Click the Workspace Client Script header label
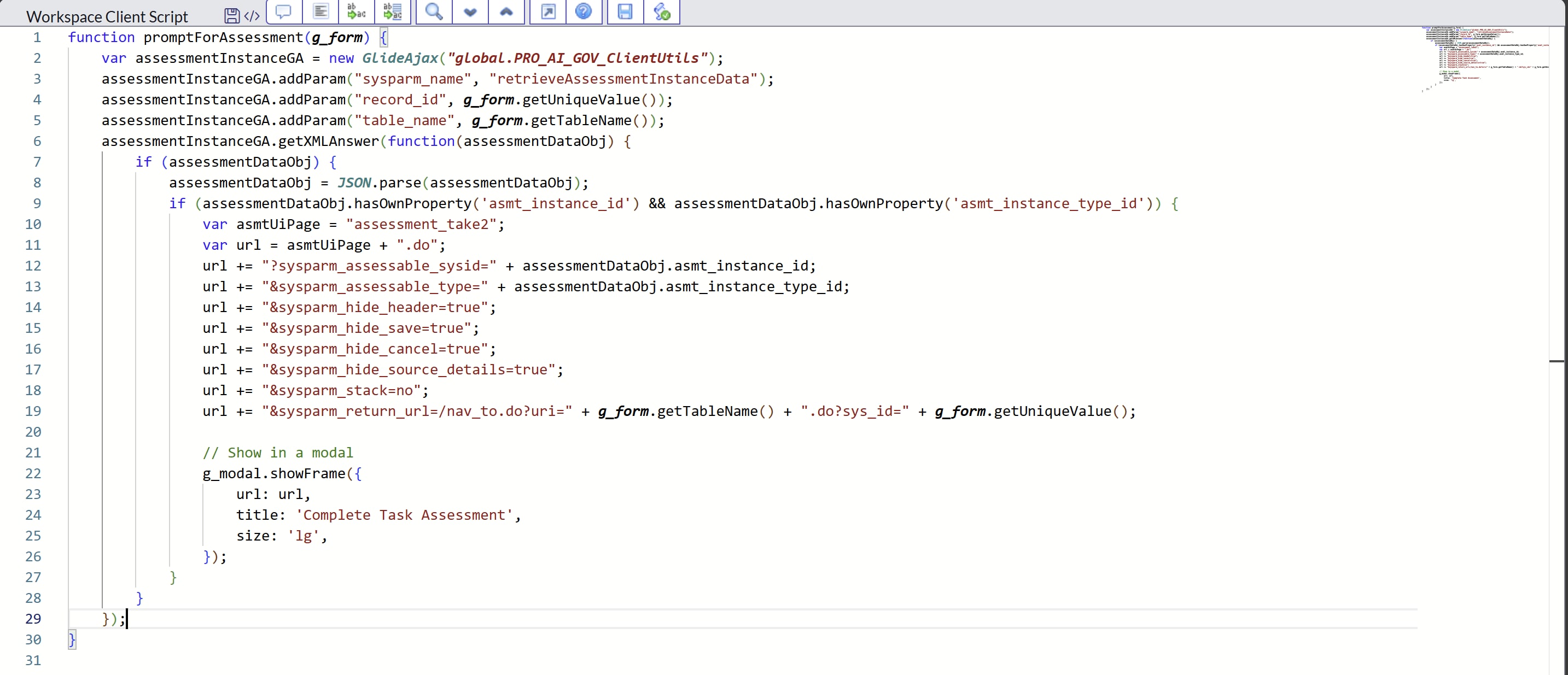1568x675 pixels. click(106, 16)
